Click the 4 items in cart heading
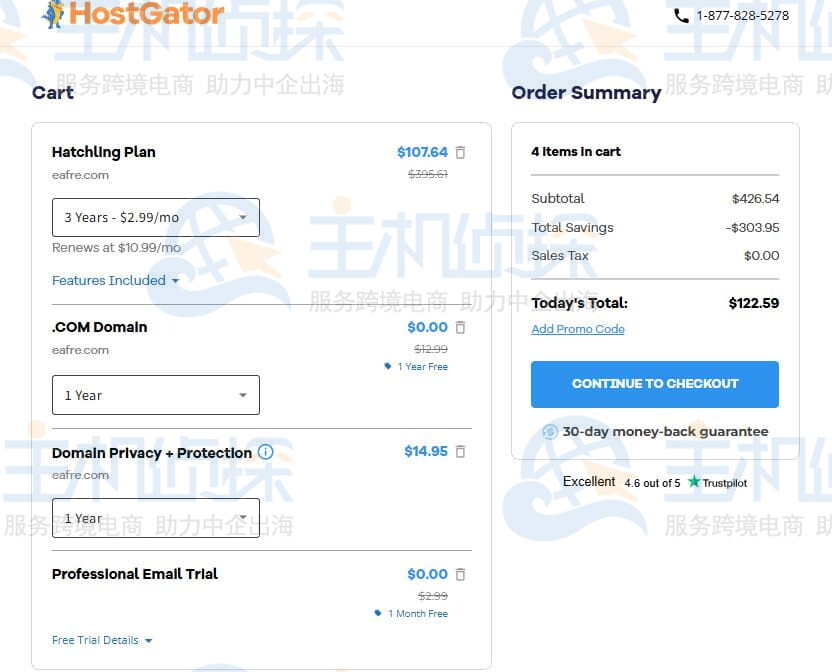The height and width of the screenshot is (672, 832). tap(576, 152)
